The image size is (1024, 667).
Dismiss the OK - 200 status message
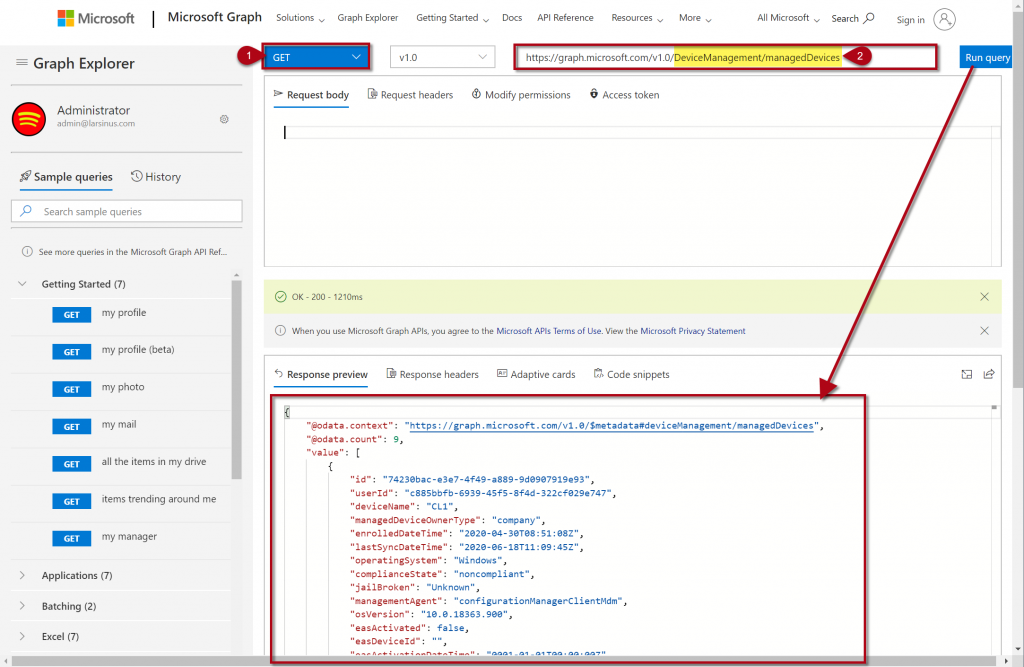click(x=984, y=297)
